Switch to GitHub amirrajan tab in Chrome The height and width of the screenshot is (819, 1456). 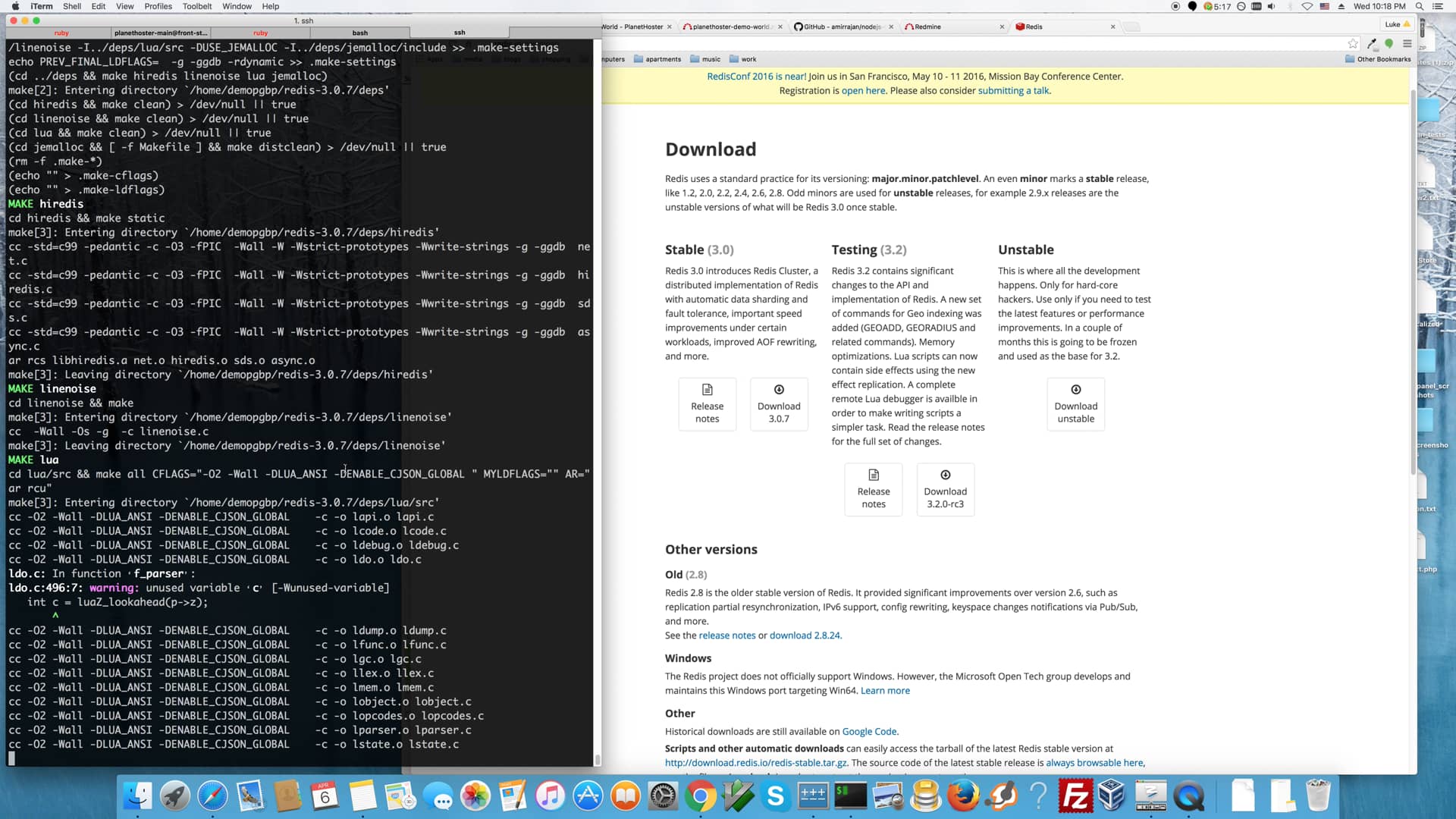click(842, 27)
